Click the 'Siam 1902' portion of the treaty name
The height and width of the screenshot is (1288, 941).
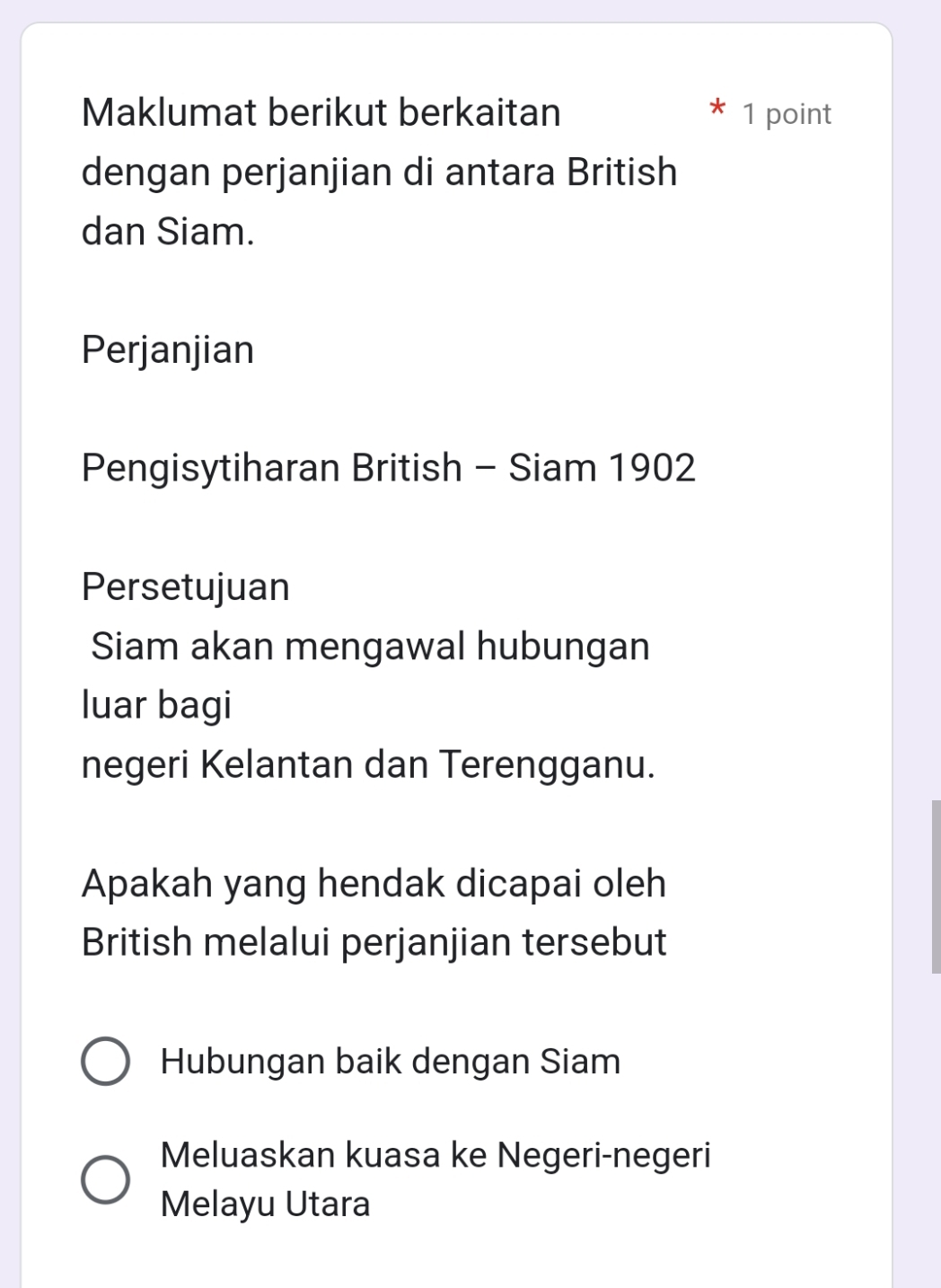[602, 468]
